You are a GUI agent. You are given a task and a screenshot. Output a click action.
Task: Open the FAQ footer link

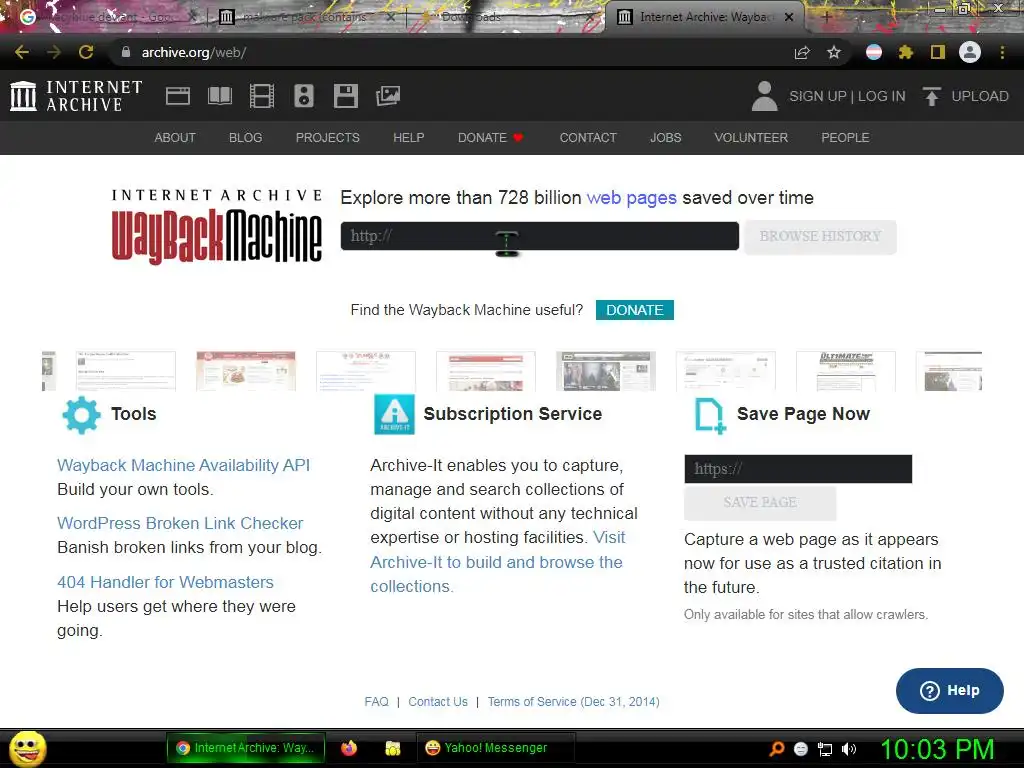coord(376,702)
